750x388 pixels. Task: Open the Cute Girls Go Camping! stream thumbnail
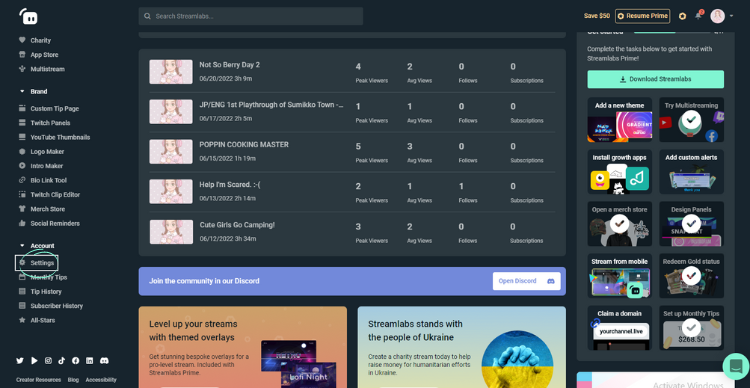pos(171,232)
